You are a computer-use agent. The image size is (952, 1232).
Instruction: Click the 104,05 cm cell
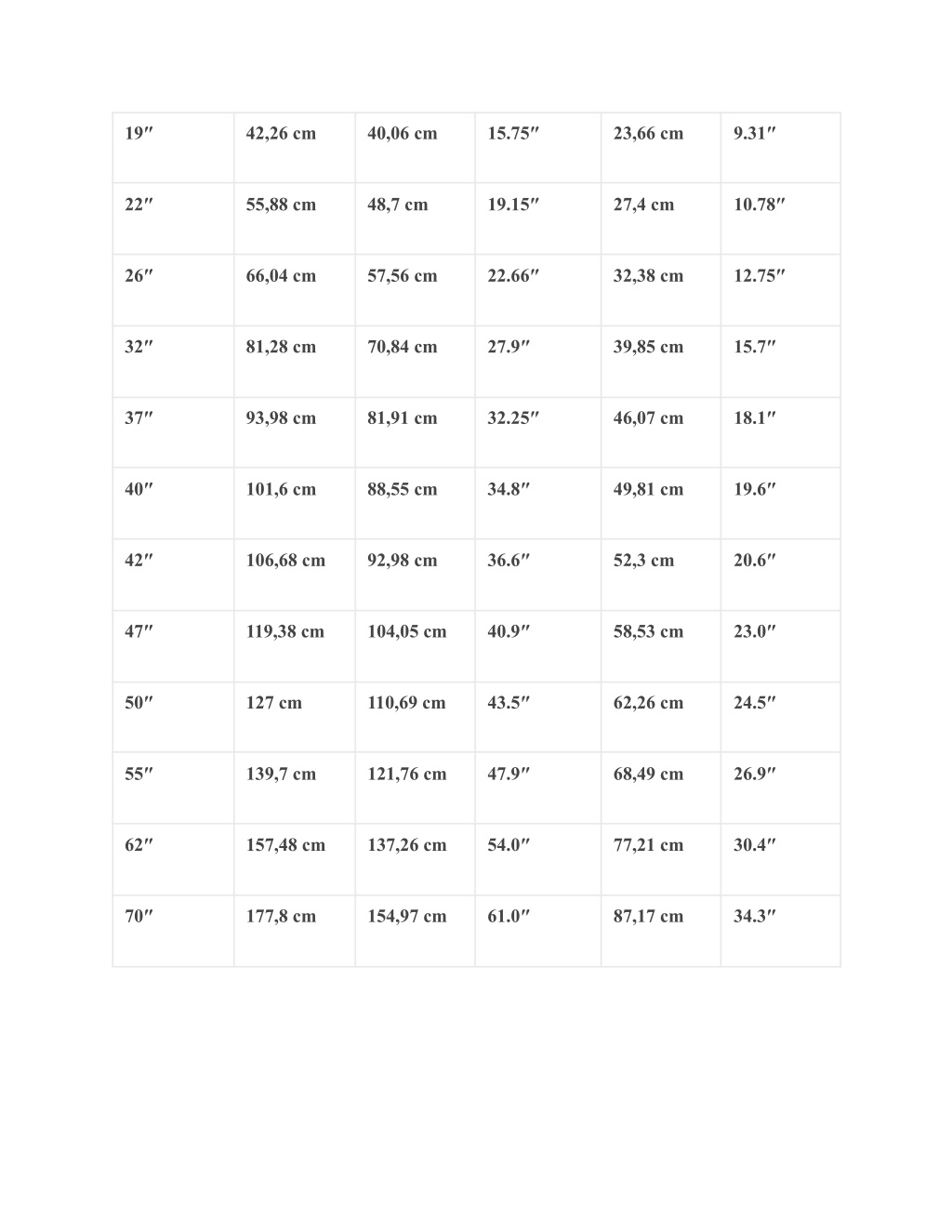pyautogui.click(x=415, y=646)
